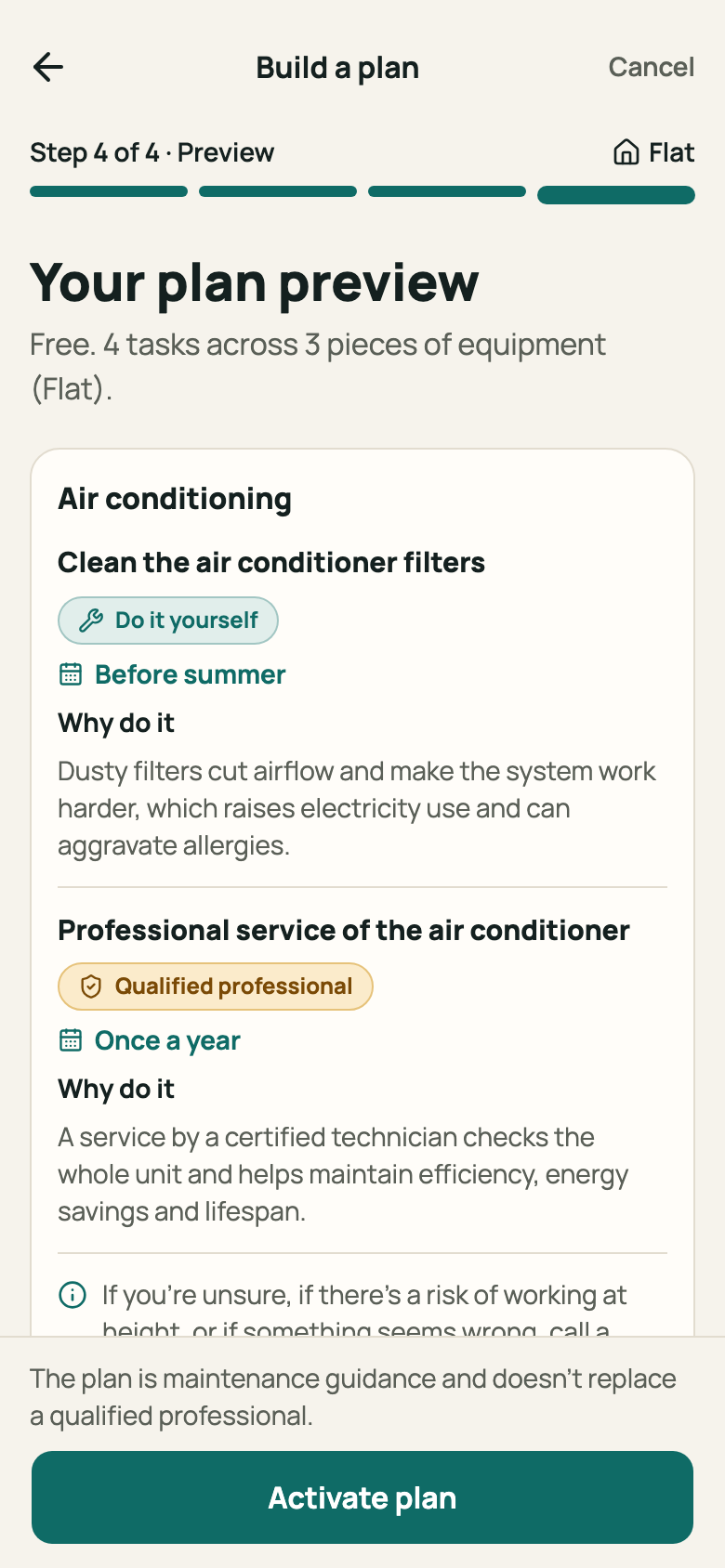Cancel building the plan
Screen dimensions: 725x1568
(x=652, y=67)
